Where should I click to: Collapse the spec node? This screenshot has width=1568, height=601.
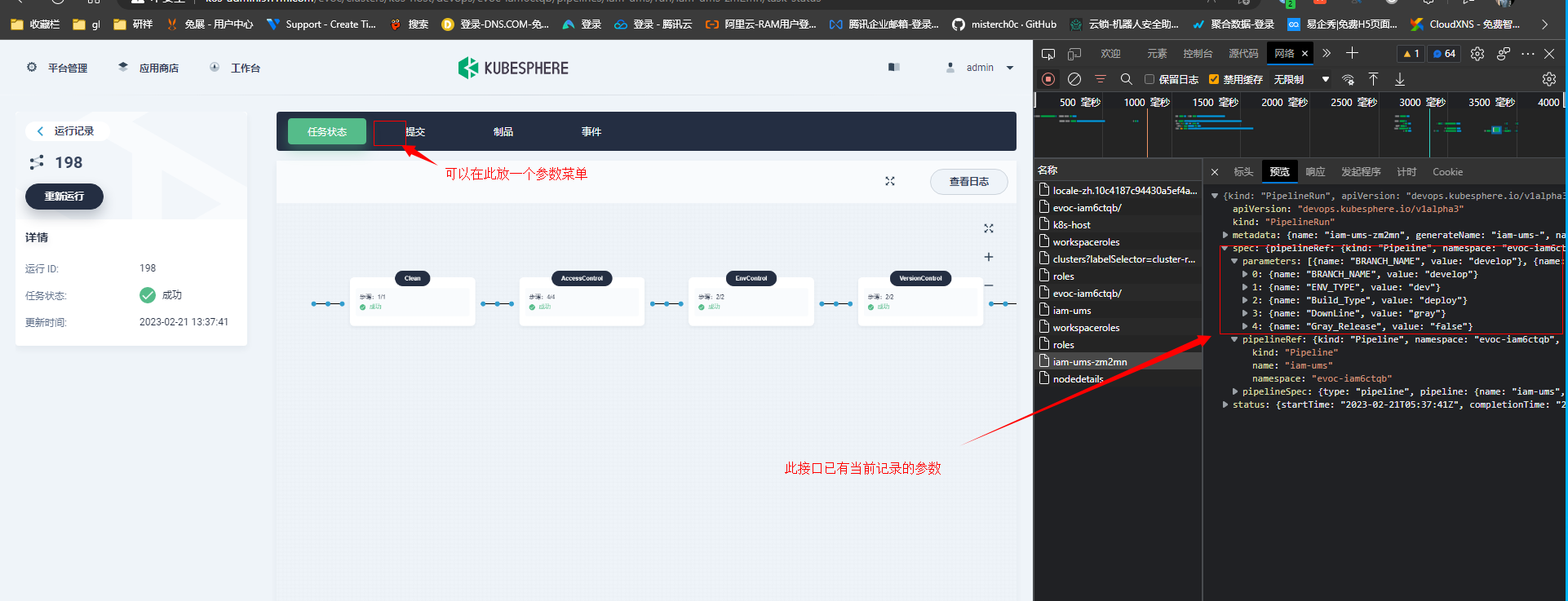pyautogui.click(x=1225, y=248)
